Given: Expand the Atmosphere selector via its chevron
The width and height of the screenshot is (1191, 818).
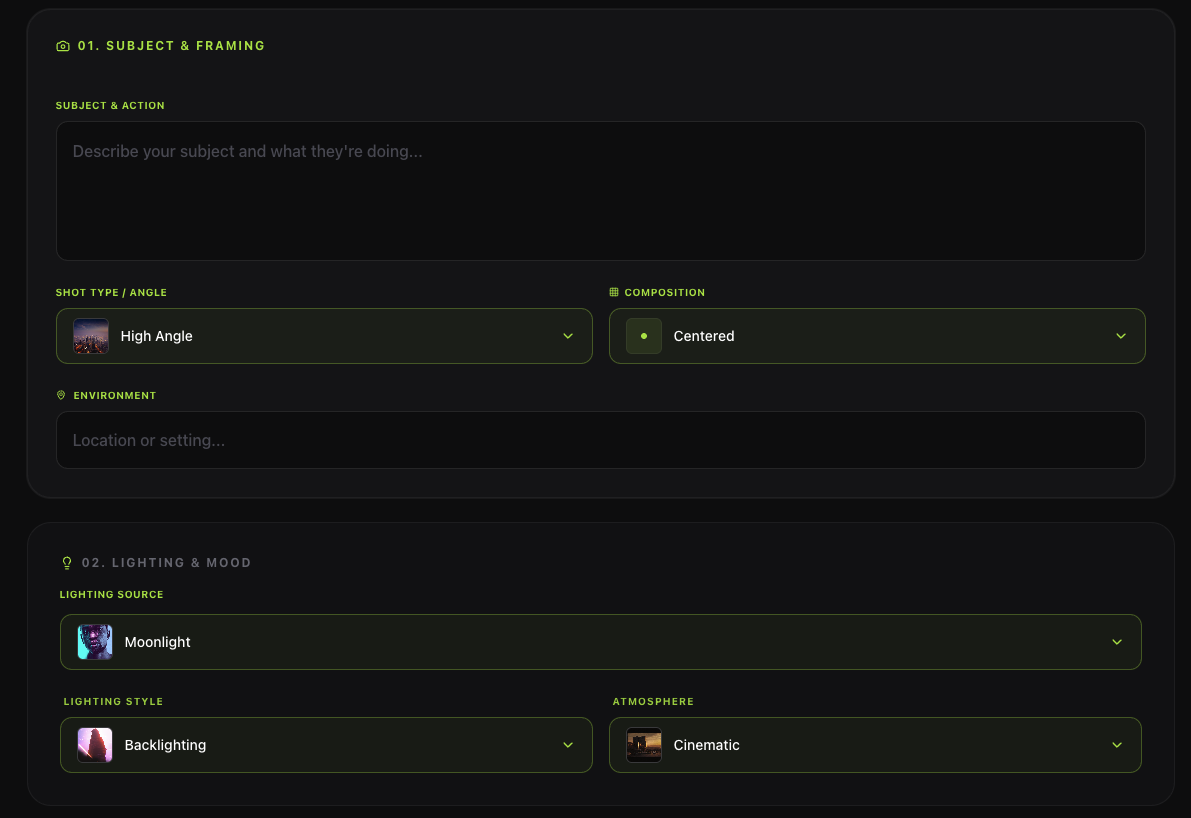Looking at the screenshot, I should (1116, 745).
